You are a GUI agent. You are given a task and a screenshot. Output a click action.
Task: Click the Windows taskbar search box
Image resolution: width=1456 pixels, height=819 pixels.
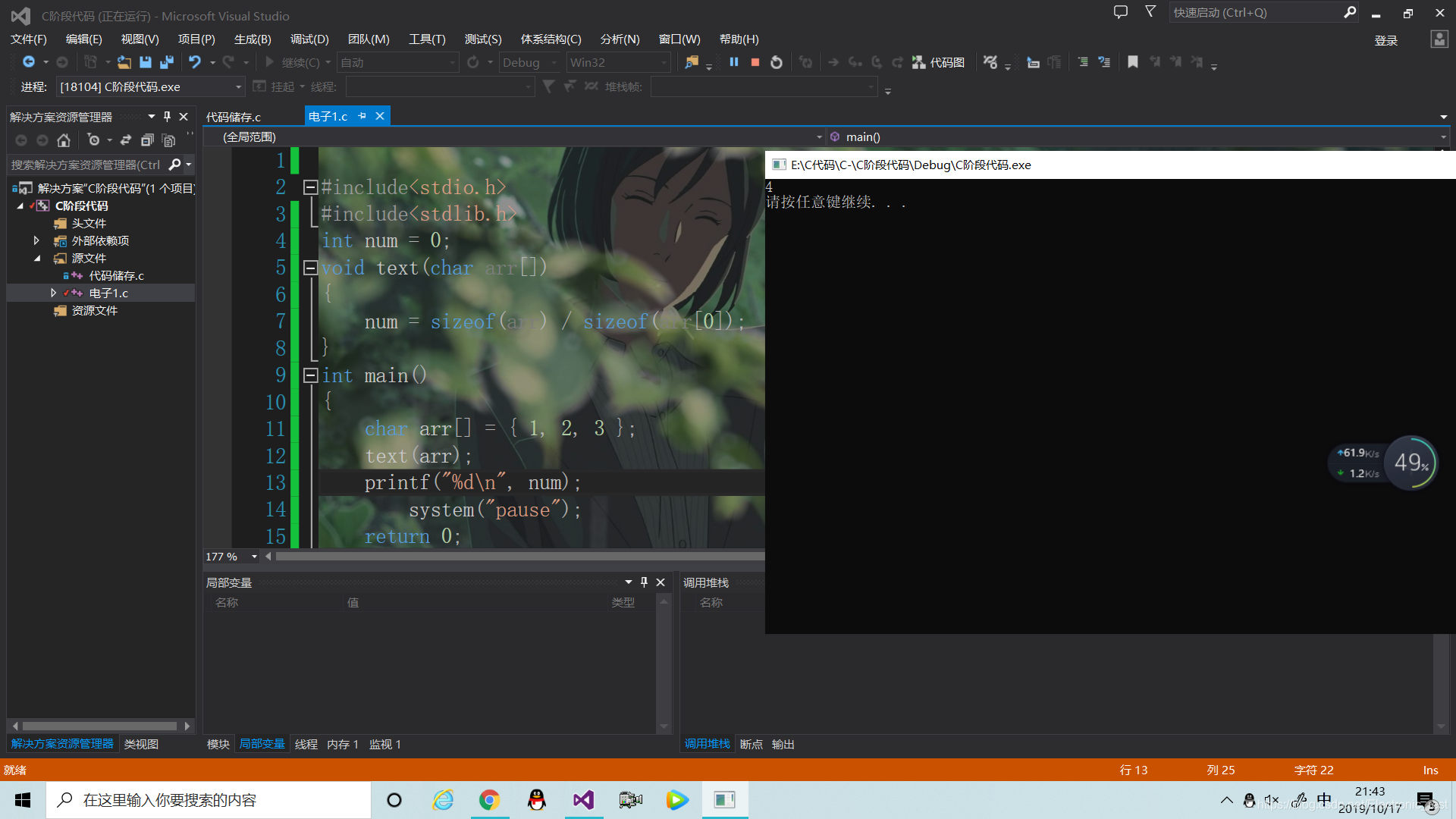[209, 800]
